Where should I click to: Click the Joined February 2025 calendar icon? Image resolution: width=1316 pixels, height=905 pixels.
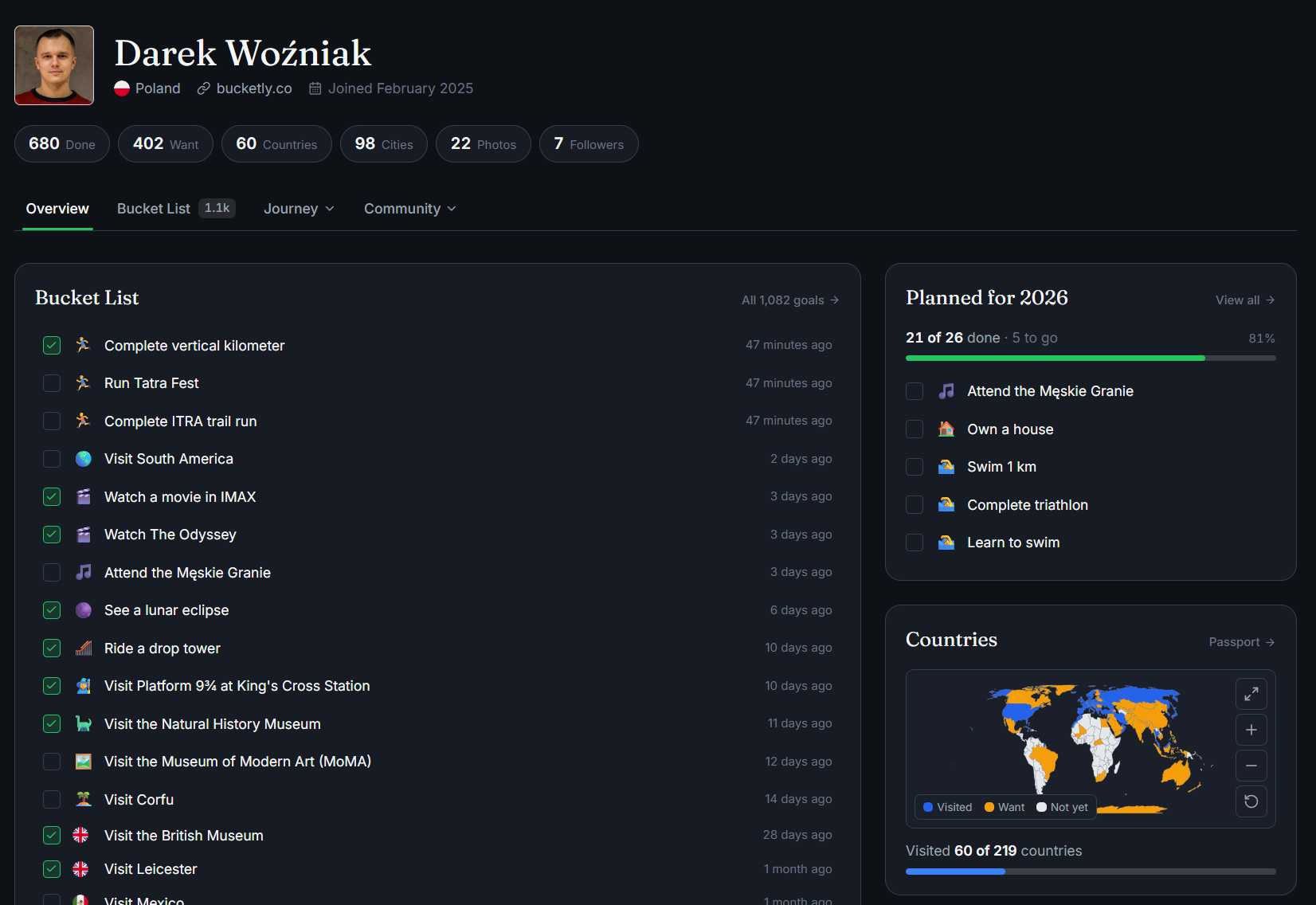pyautogui.click(x=315, y=88)
